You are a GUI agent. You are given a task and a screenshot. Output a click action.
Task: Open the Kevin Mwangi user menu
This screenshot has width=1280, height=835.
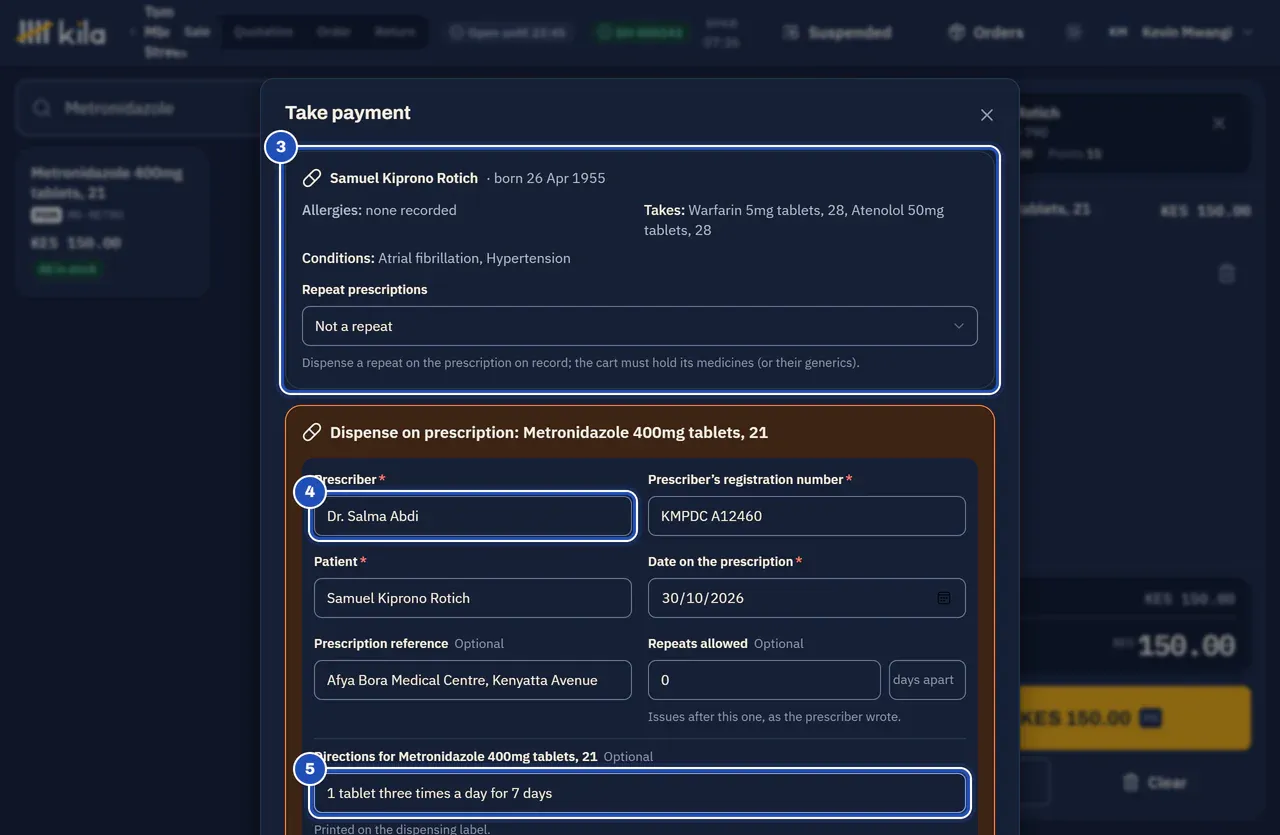click(1180, 33)
